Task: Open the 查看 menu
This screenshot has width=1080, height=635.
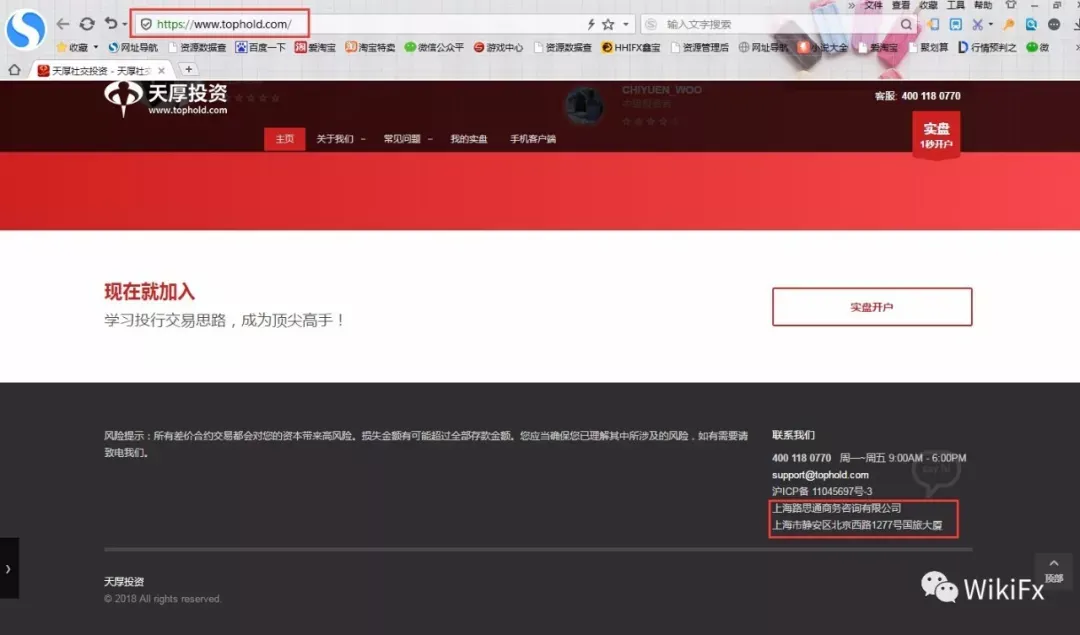Action: [x=901, y=5]
